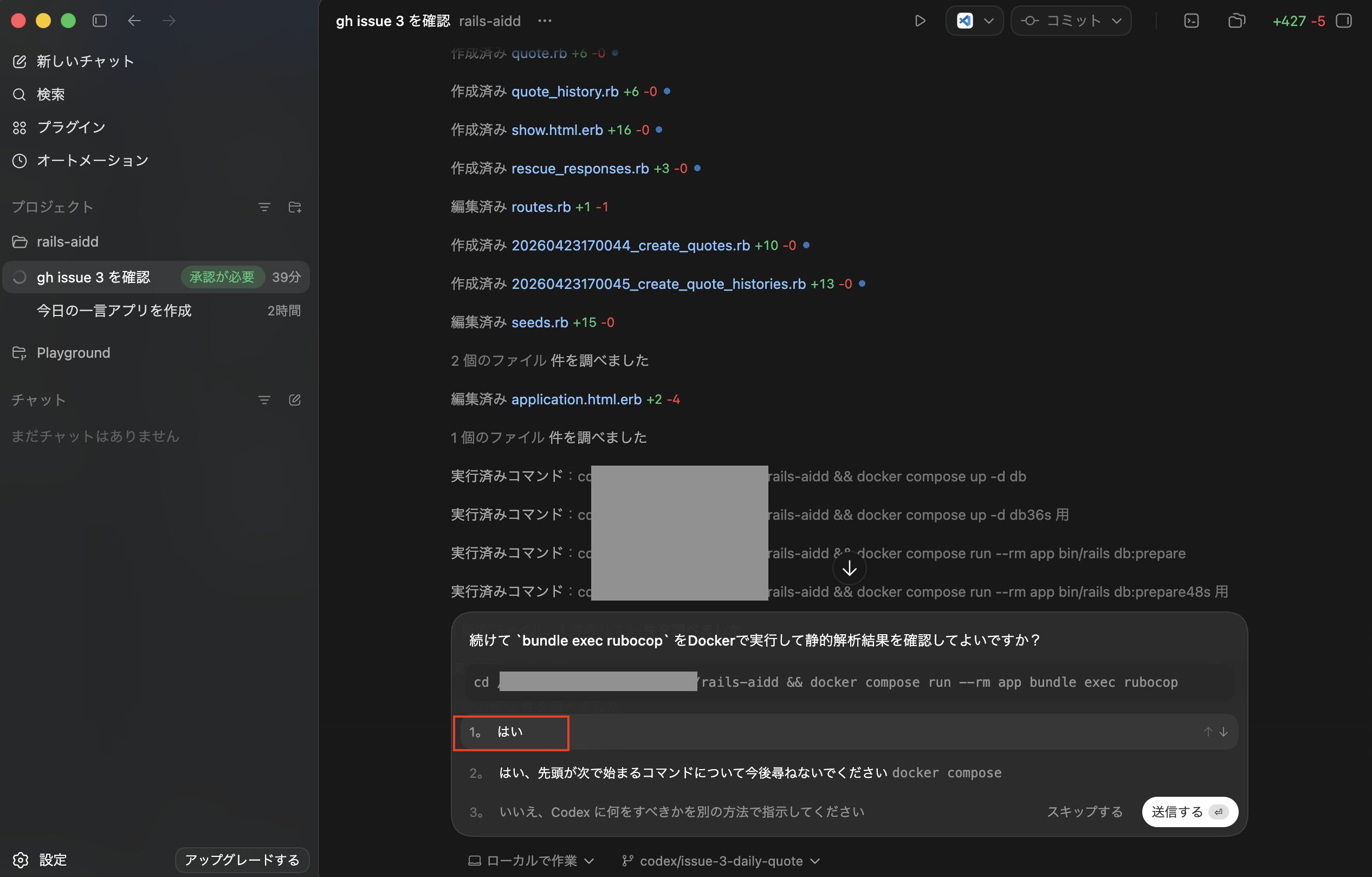This screenshot has height=877, width=1372.
Task: Click the back navigation arrow
Action: 134,21
